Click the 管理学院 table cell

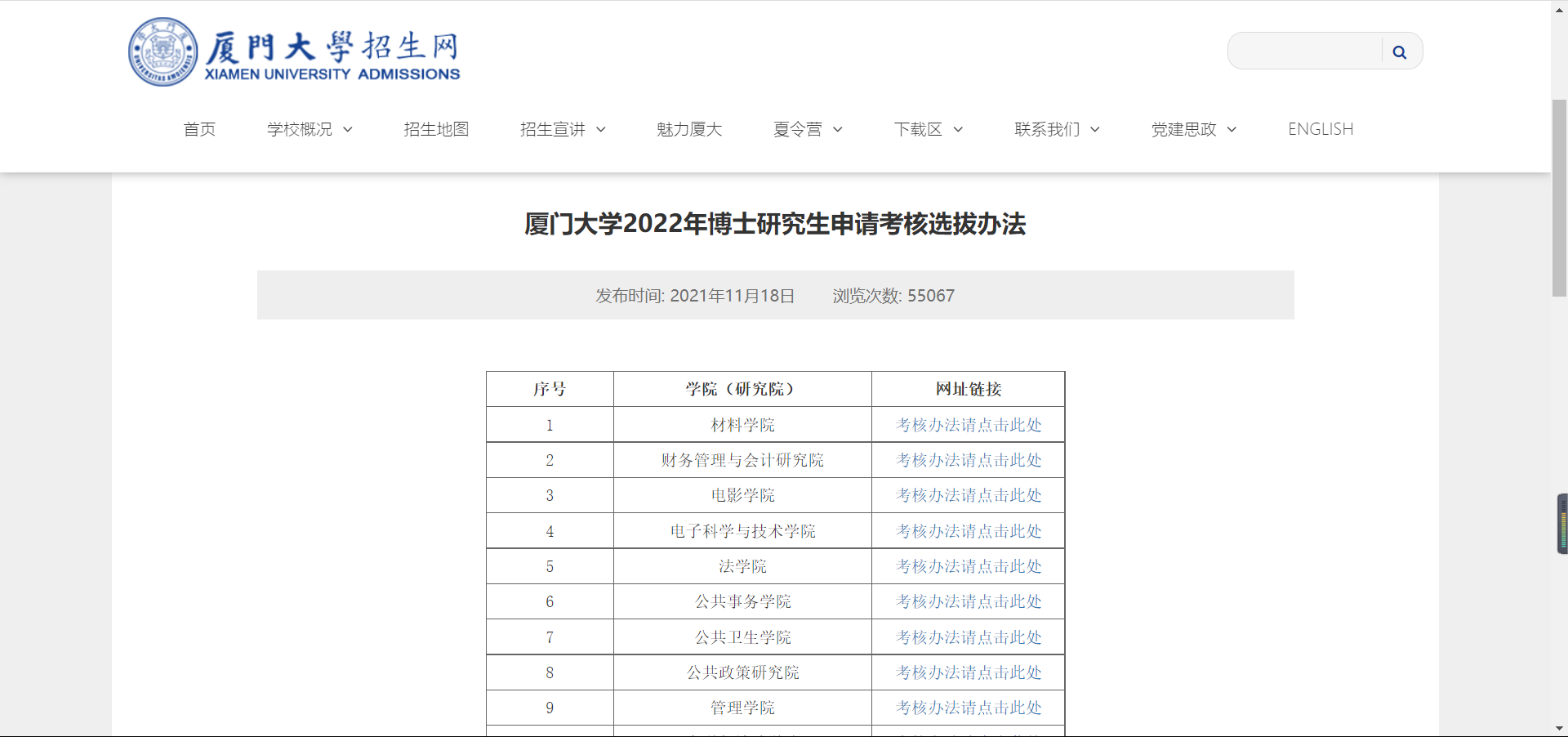pyautogui.click(x=742, y=708)
